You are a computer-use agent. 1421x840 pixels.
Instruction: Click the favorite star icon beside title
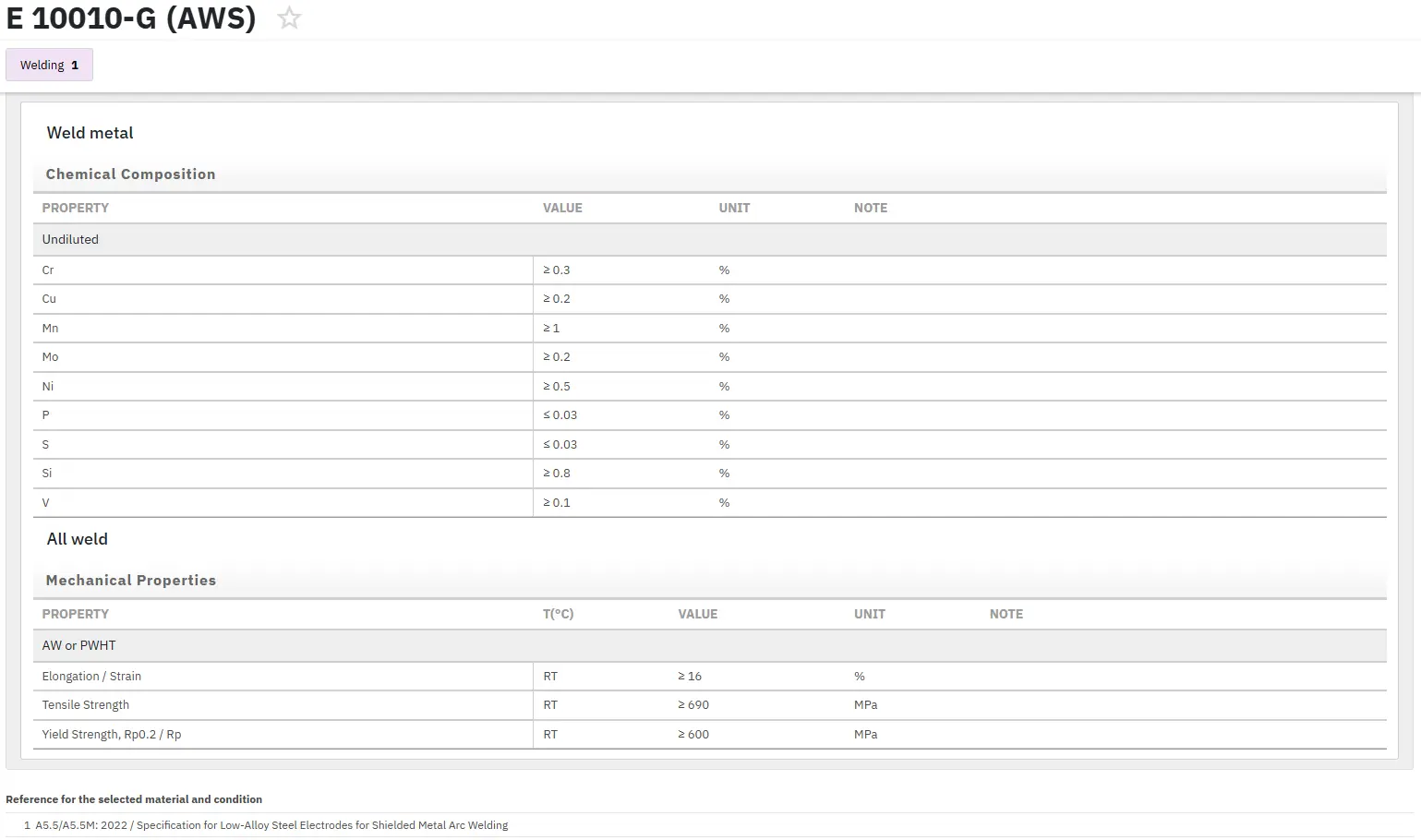pyautogui.click(x=289, y=18)
